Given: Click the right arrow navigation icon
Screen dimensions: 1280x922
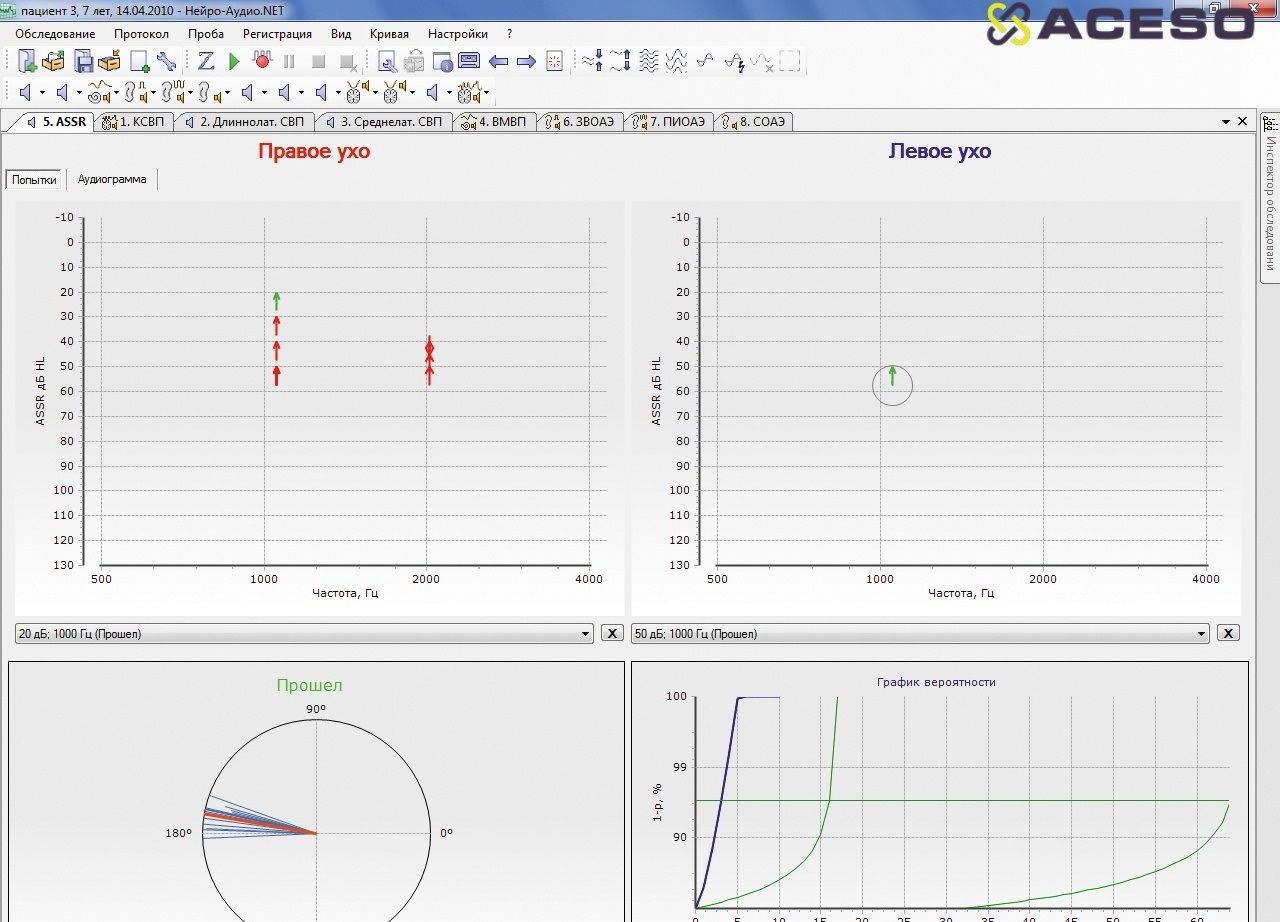Looking at the screenshot, I should pyautogui.click(x=526, y=62).
